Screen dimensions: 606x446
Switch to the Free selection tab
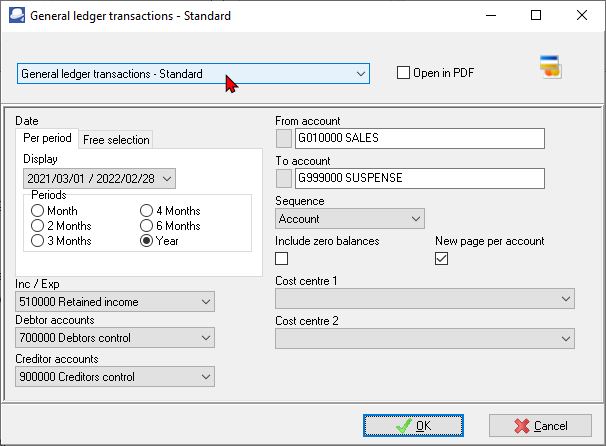tap(115, 140)
